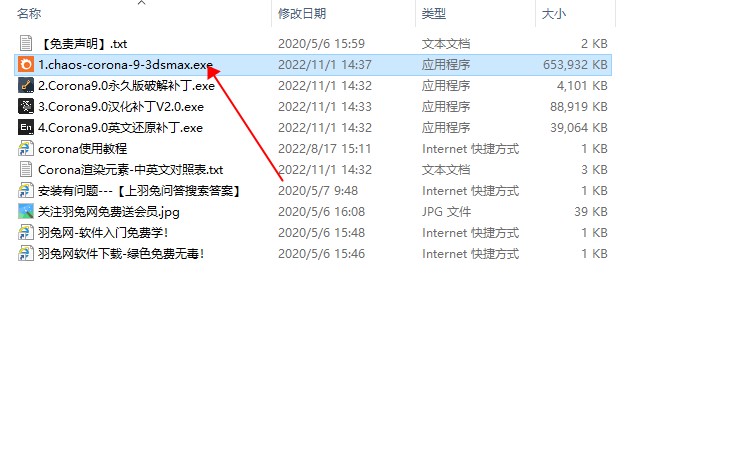Select 关注羽兔网免费送会员.jpg file name
This screenshot has width=738, height=476.
click(109, 212)
